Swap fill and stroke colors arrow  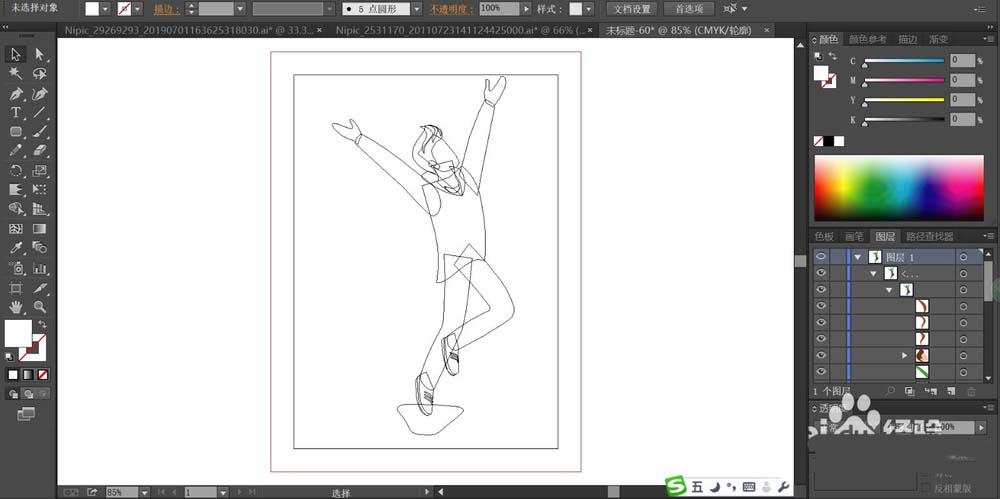pyautogui.click(x=42, y=325)
